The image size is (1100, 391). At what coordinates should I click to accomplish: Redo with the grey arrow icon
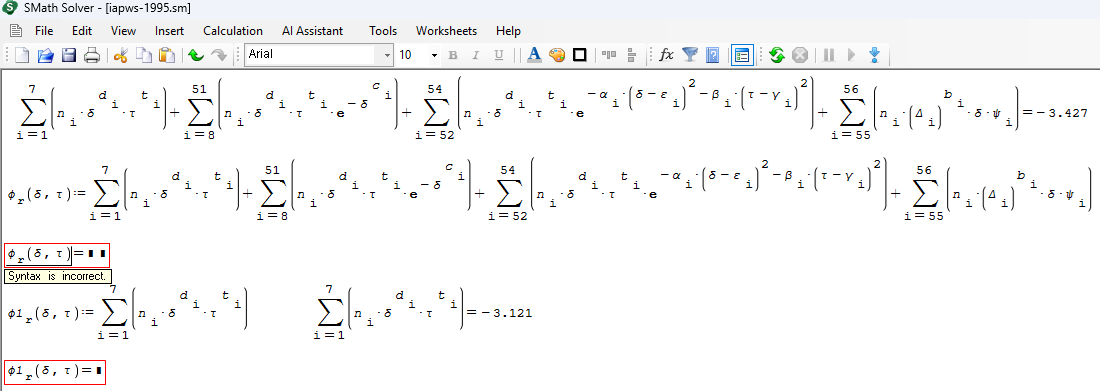219,55
